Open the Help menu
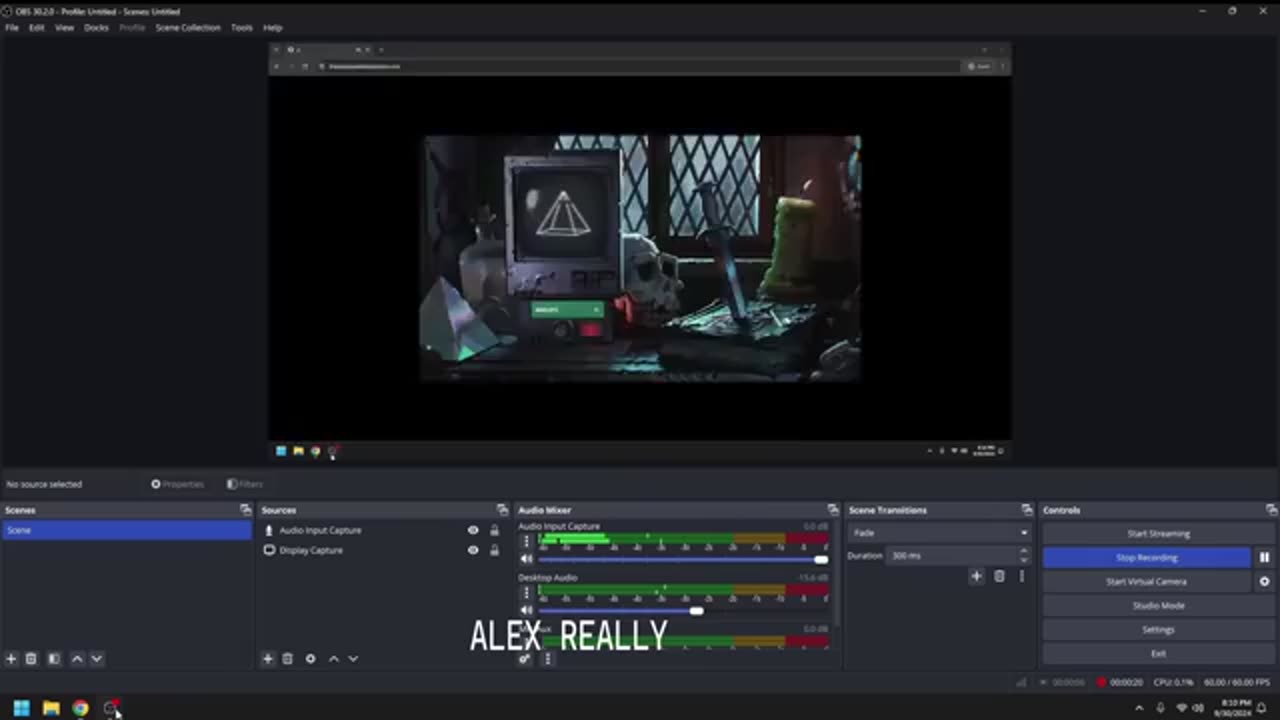This screenshot has width=1280, height=720. coord(272,28)
